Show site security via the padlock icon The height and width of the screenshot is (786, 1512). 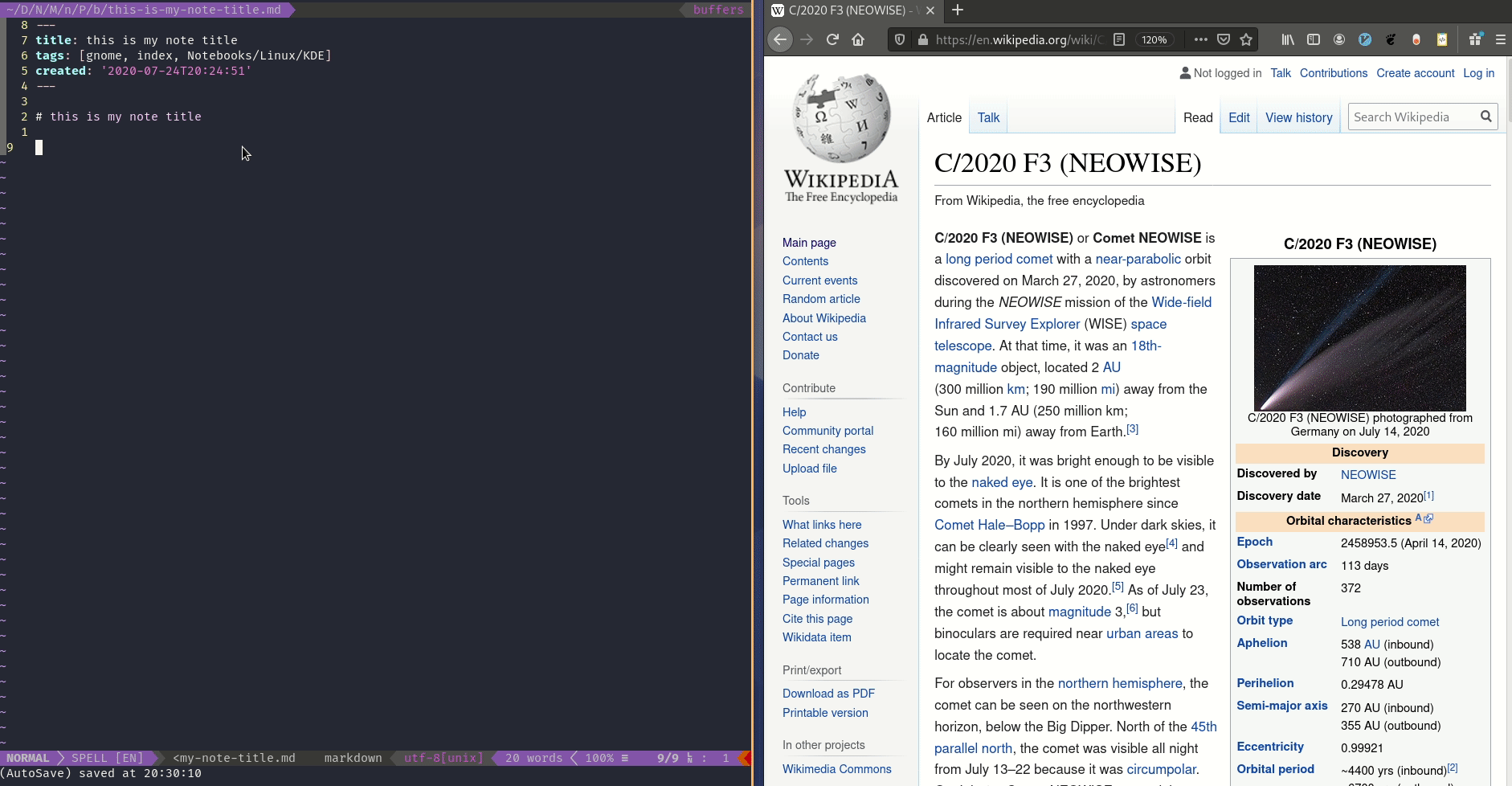pos(922,39)
